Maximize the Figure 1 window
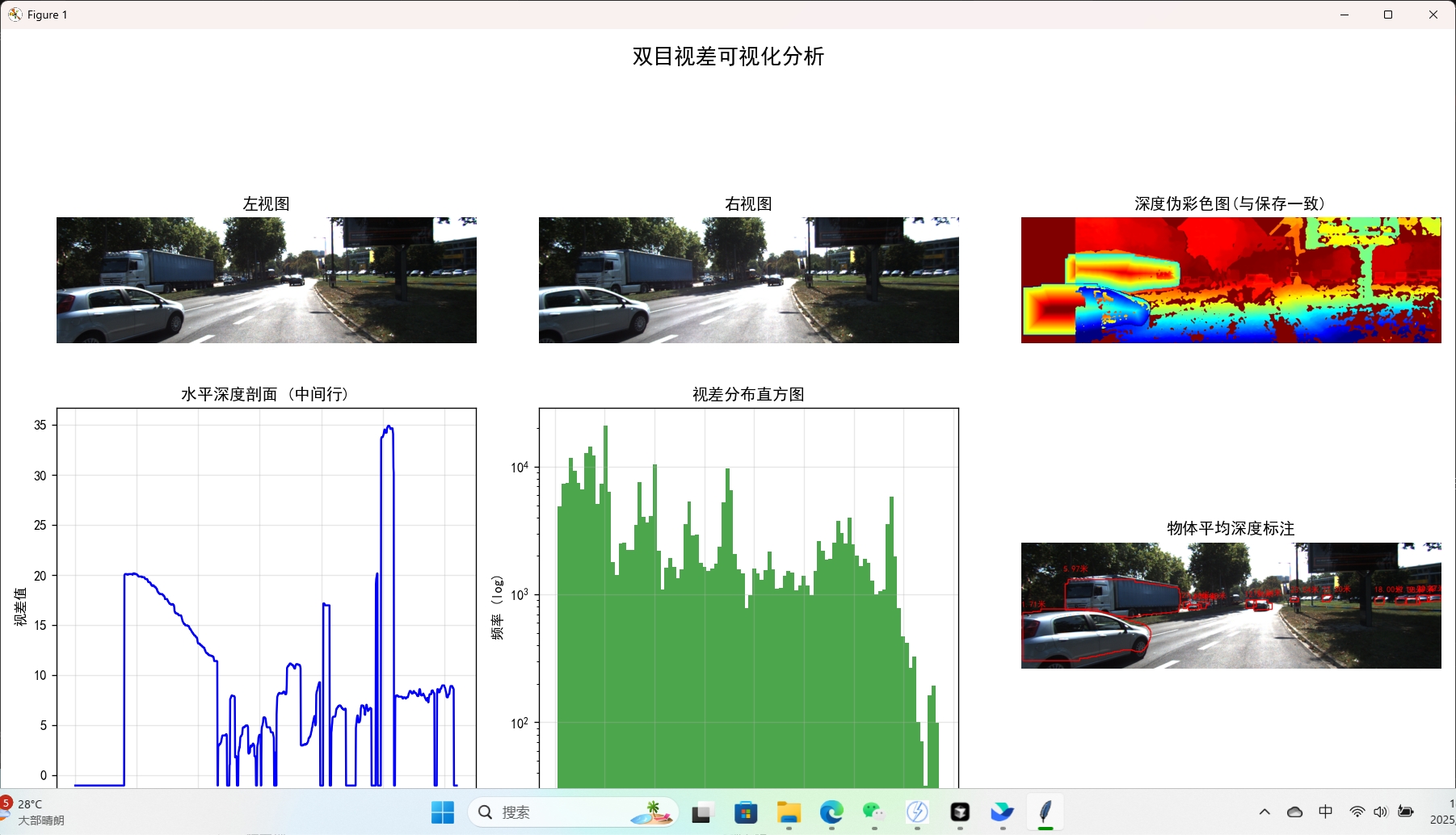The image size is (1456, 835). 1388,15
